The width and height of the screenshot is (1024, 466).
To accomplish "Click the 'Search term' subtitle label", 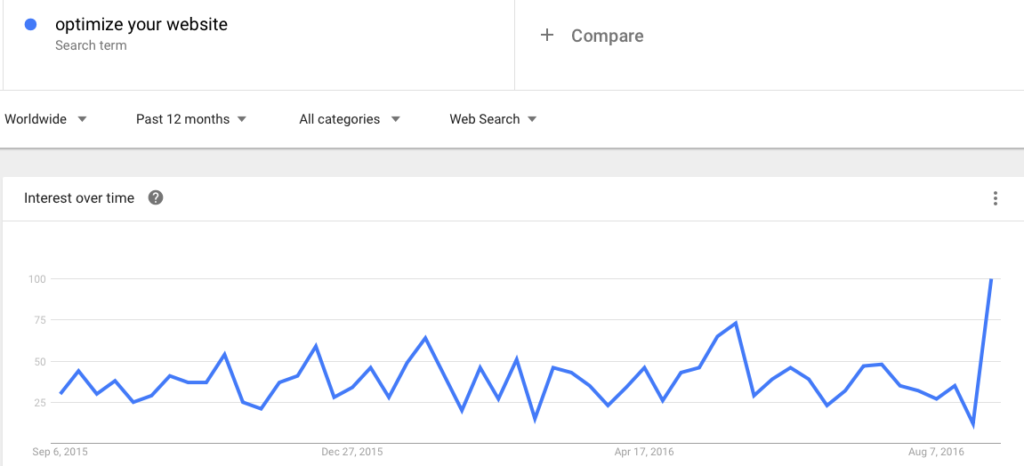I will [91, 46].
